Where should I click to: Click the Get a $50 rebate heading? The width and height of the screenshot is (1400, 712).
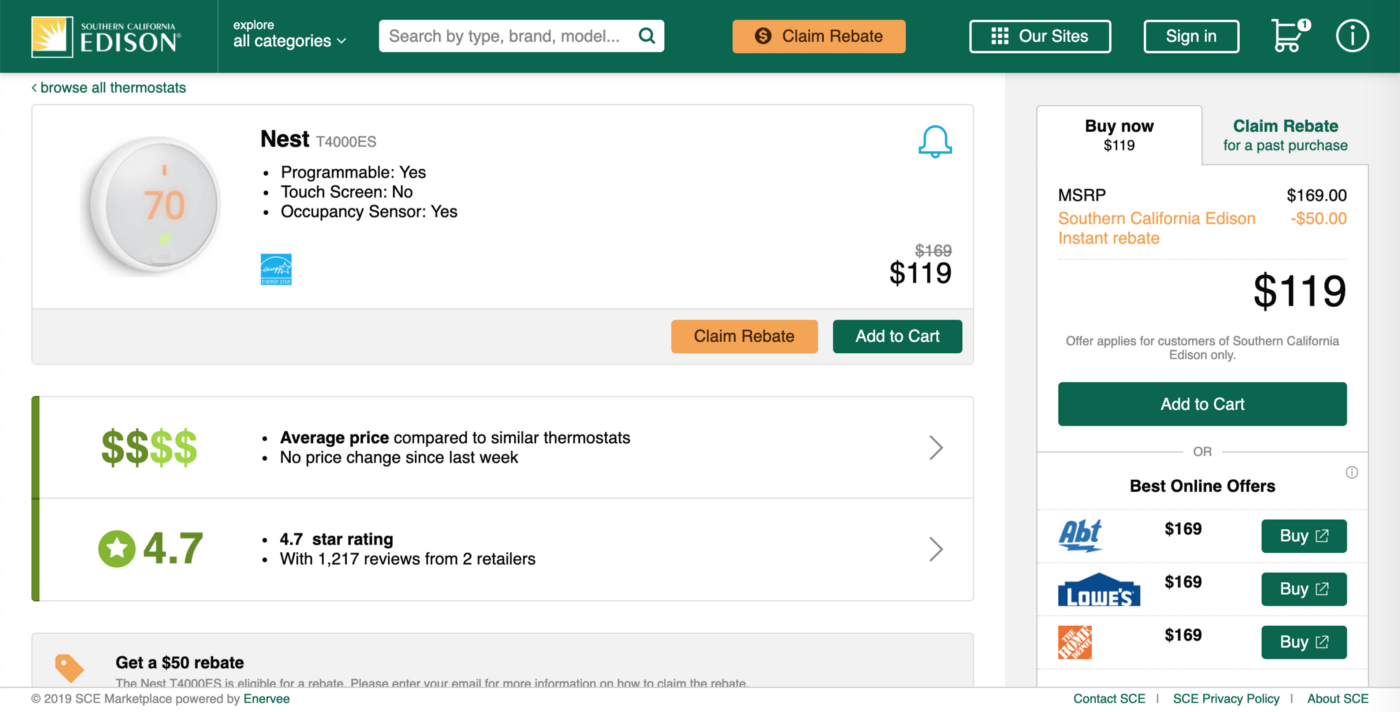tap(180, 662)
